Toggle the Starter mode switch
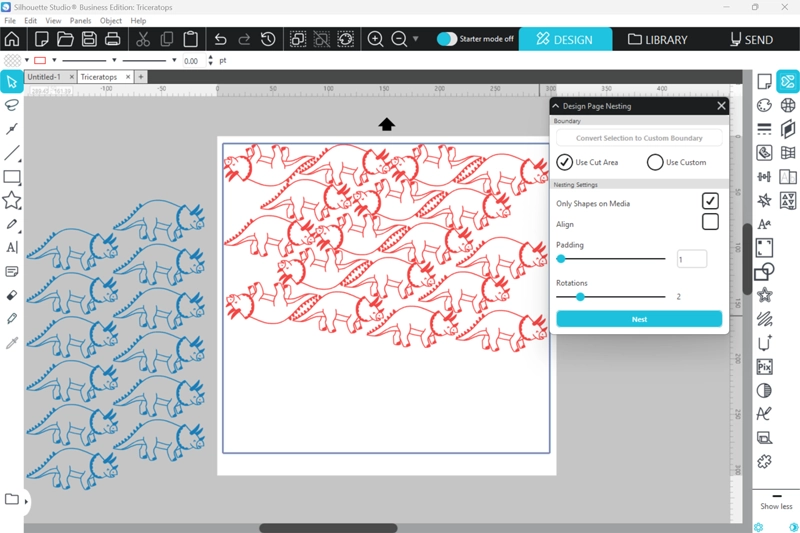This screenshot has height=533, width=800. pos(447,39)
